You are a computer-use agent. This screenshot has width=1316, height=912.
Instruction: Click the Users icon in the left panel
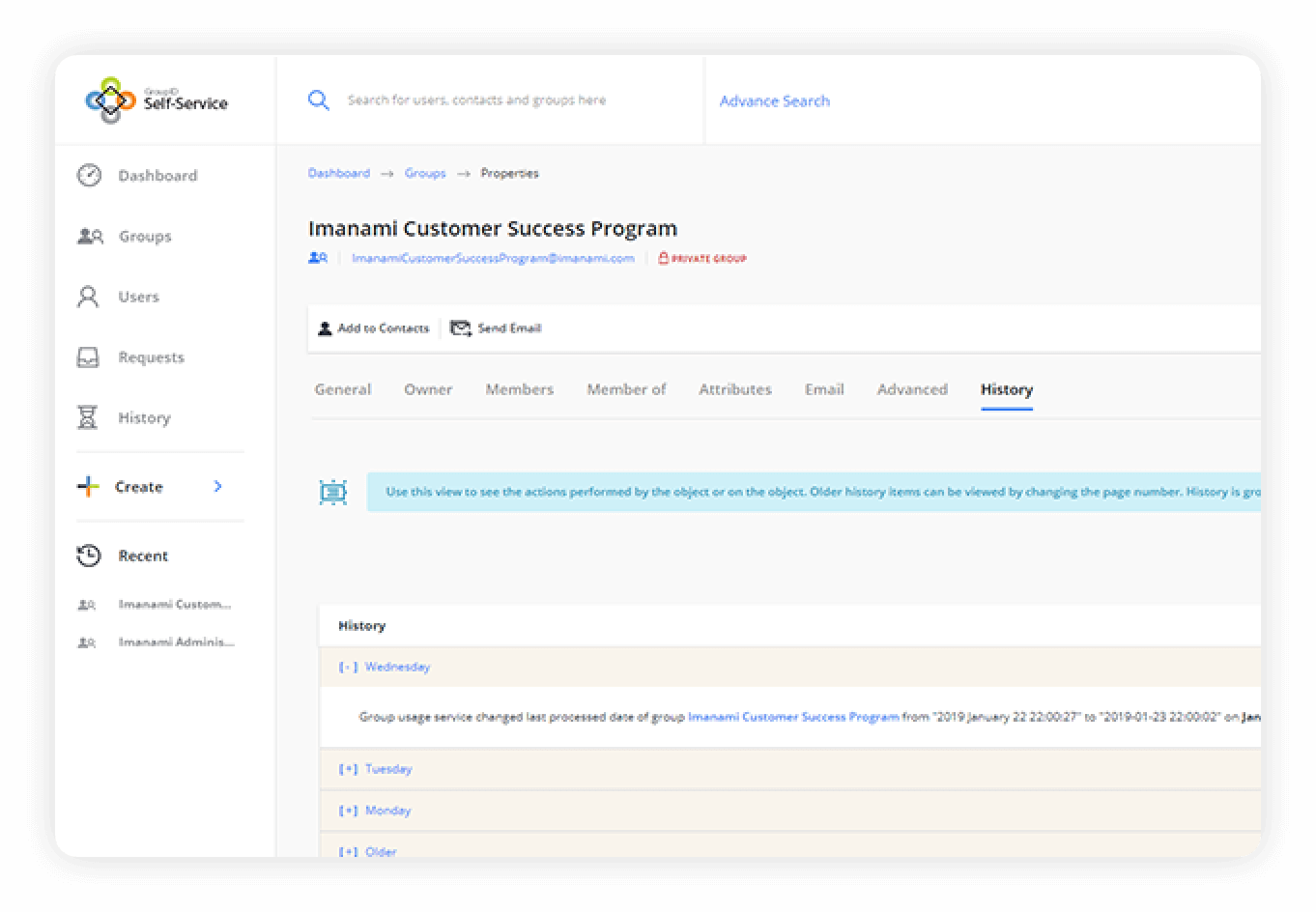coord(89,297)
